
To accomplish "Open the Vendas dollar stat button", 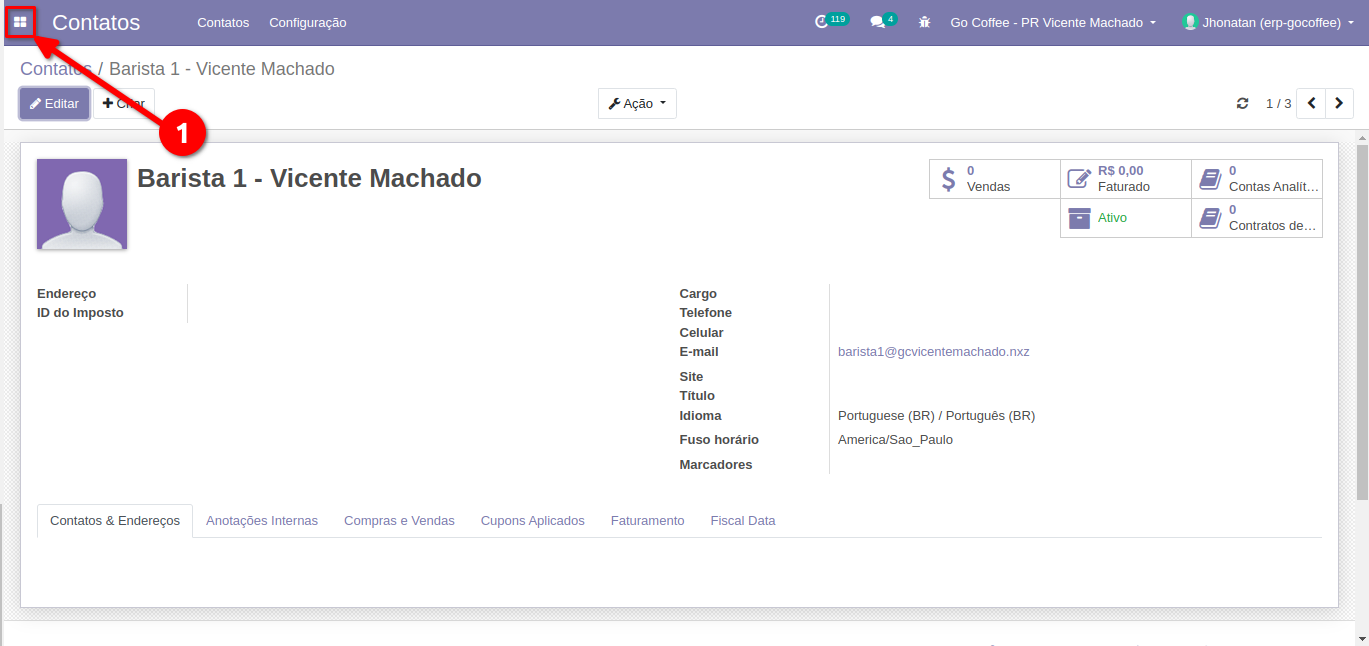I will (x=994, y=179).
